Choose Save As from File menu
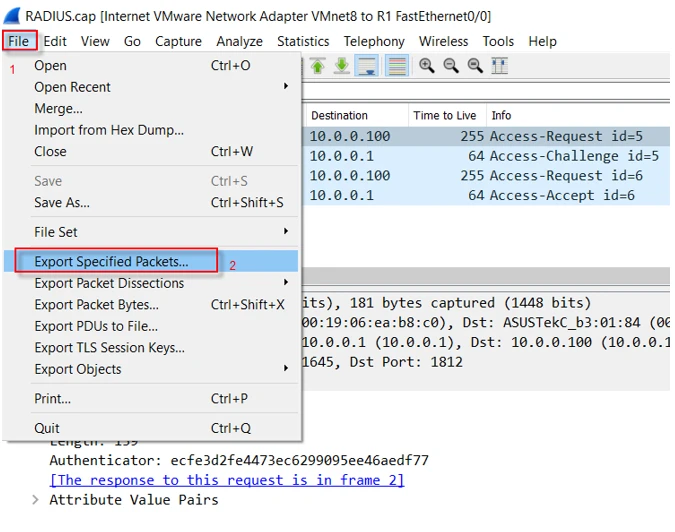The width and height of the screenshot is (675, 532). click(x=62, y=202)
